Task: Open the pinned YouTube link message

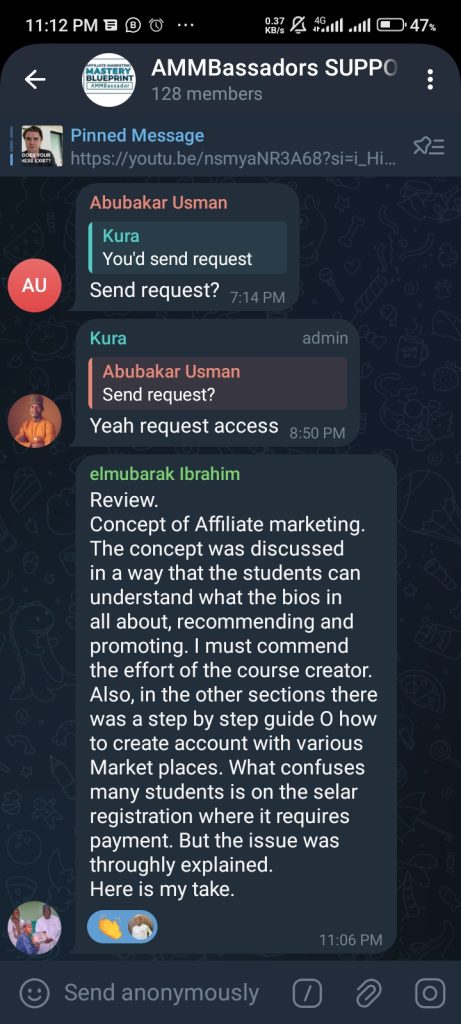Action: point(232,146)
